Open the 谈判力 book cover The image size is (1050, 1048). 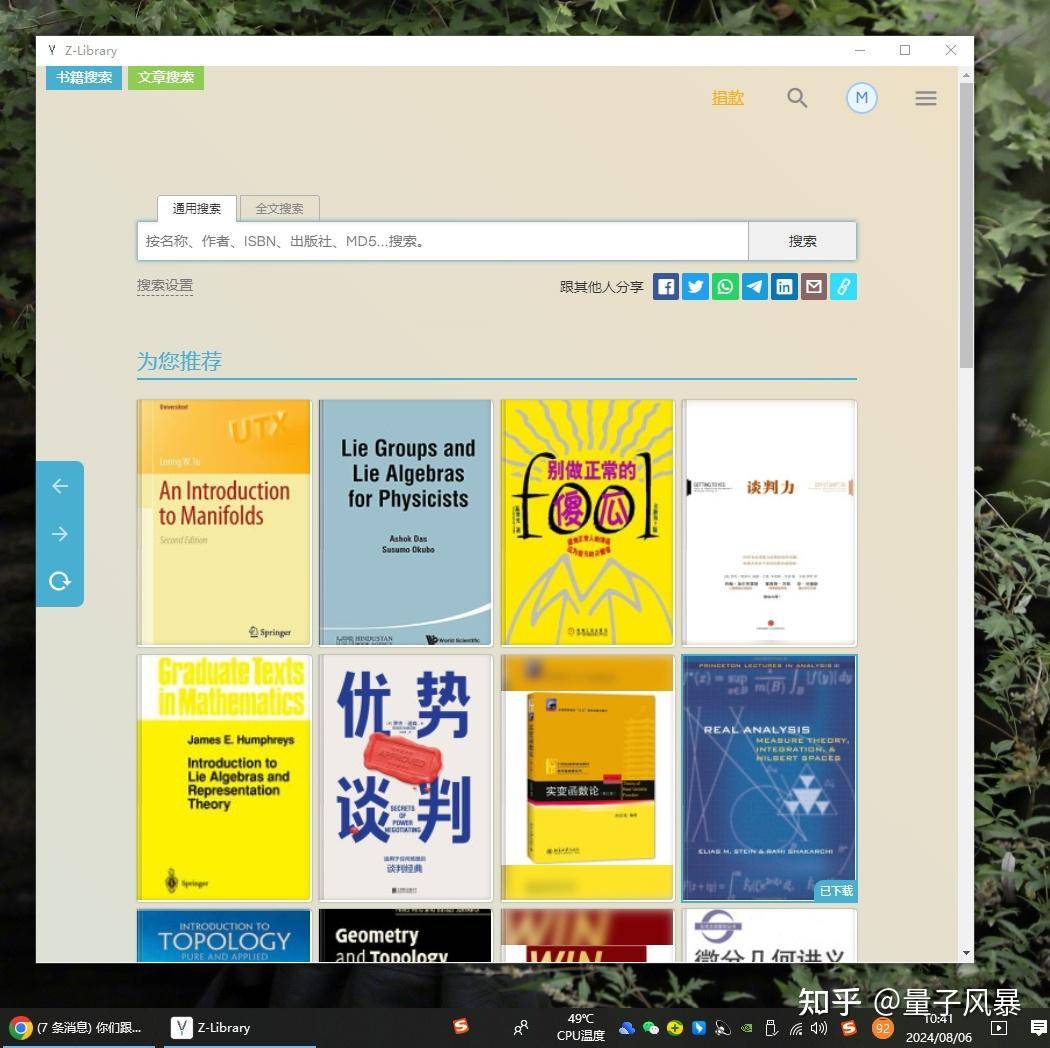point(769,522)
